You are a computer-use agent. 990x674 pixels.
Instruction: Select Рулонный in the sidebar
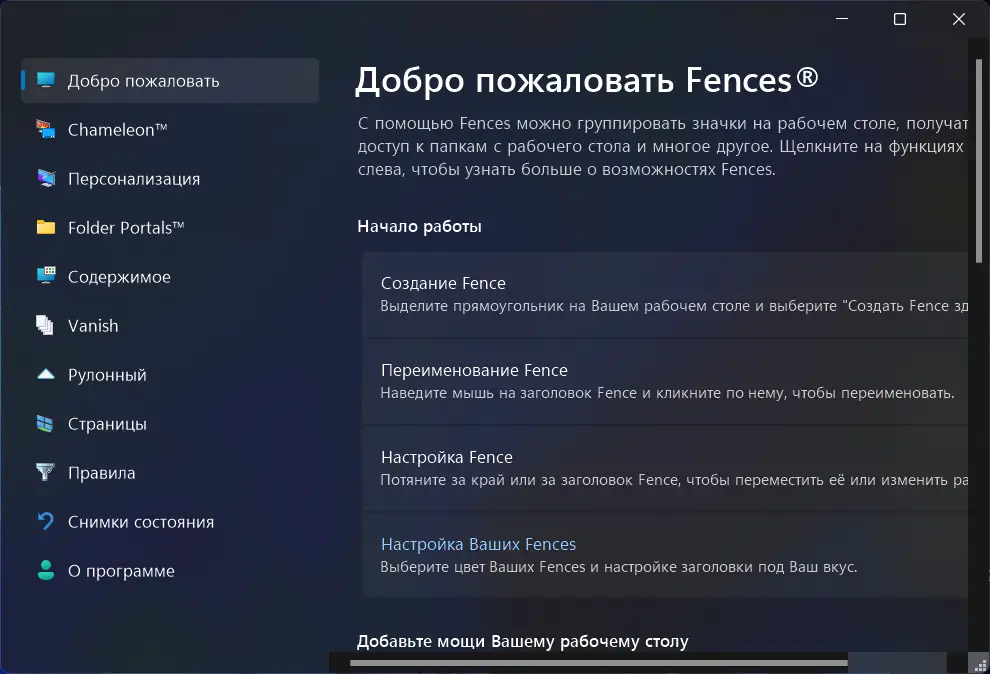(x=170, y=375)
